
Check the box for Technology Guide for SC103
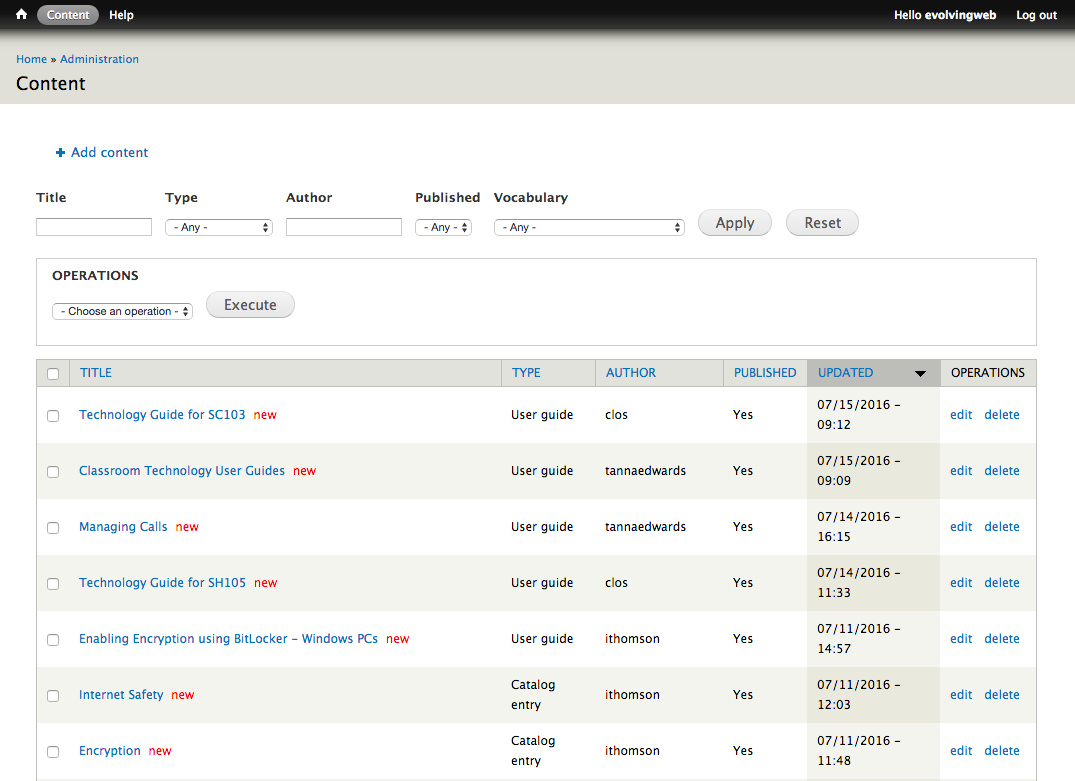(x=53, y=416)
